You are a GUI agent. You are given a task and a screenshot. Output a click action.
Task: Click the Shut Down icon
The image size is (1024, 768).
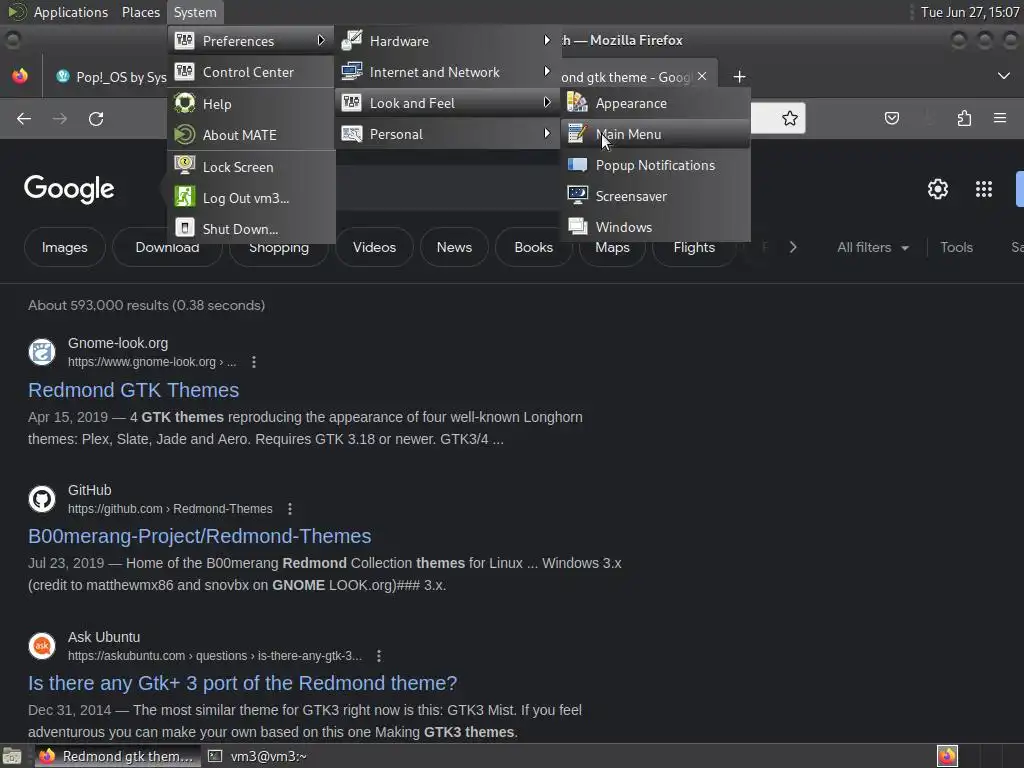(185, 227)
